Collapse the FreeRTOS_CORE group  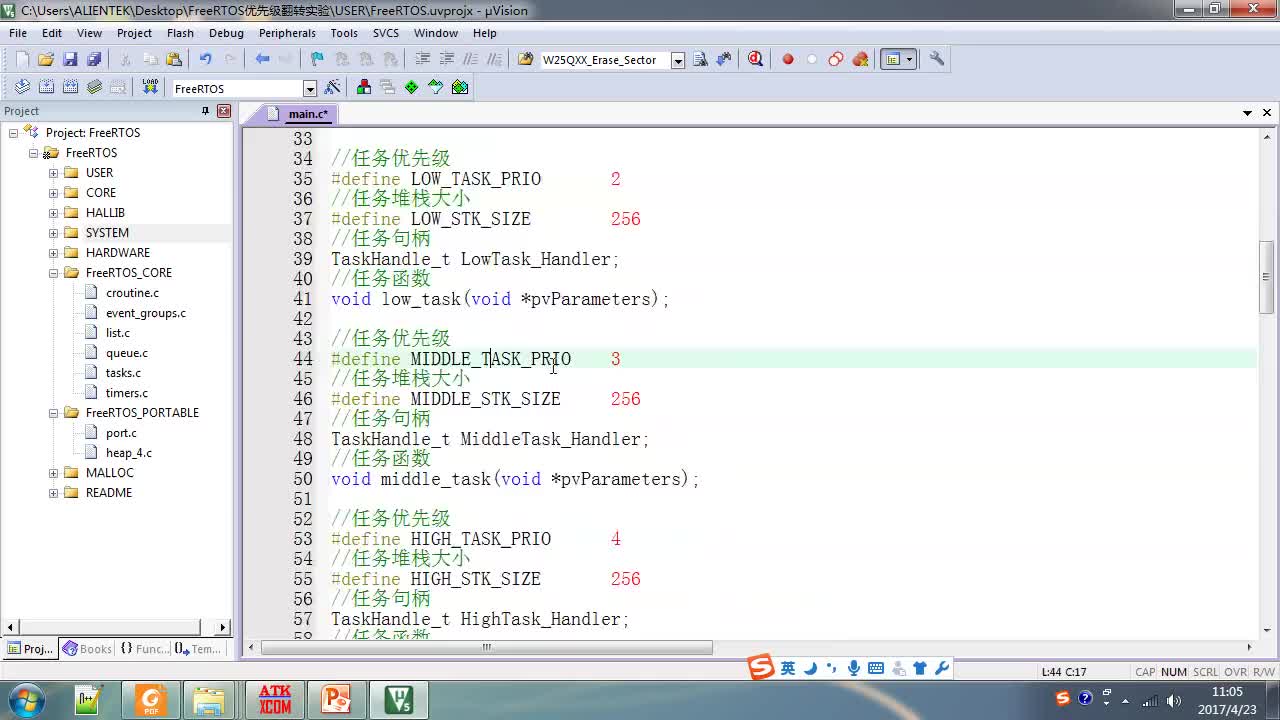tap(53, 273)
